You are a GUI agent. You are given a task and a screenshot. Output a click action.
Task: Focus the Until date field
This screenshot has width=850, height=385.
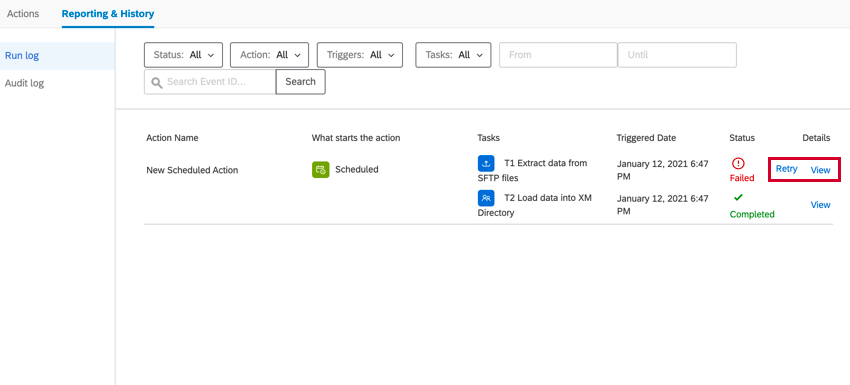[x=677, y=55]
